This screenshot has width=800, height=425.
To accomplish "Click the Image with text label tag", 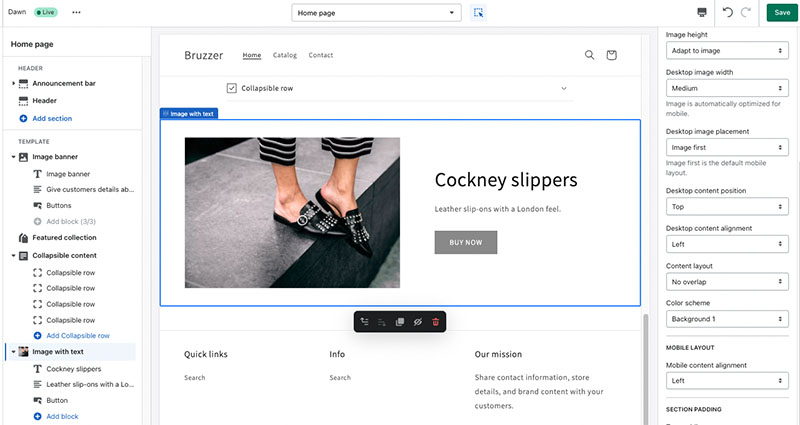I will [x=189, y=114].
